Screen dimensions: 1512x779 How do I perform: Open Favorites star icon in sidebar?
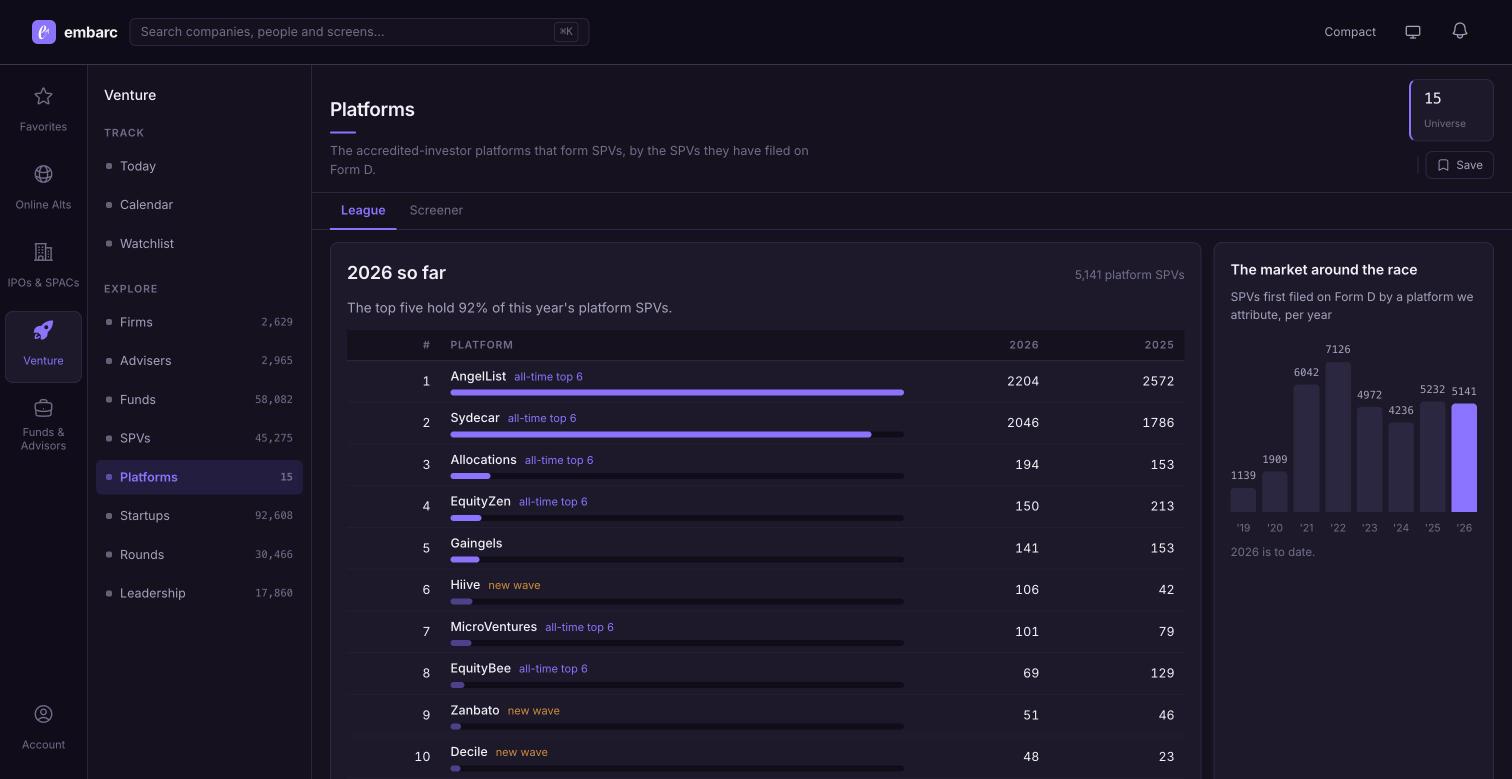click(x=43, y=96)
